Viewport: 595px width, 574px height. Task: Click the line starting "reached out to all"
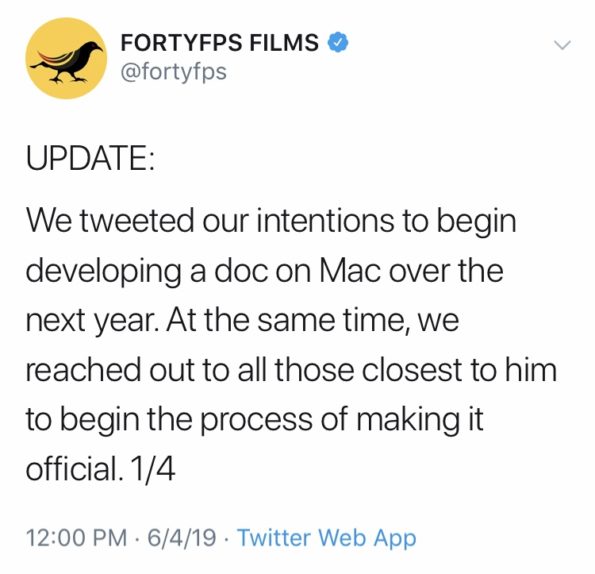(x=291, y=370)
